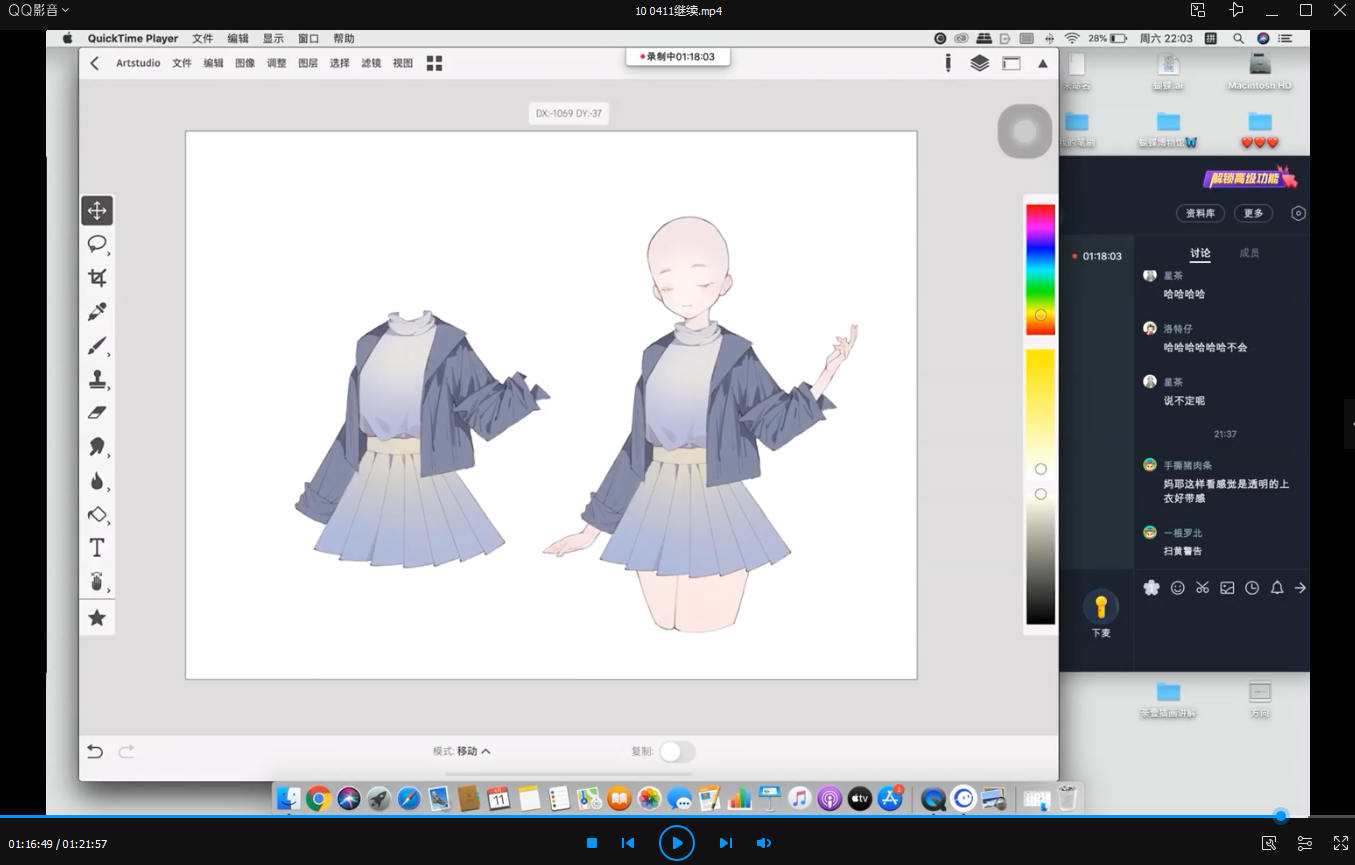The image size is (1355, 865).
Task: Toggle the 复制 duplicate switch
Action: click(x=677, y=751)
